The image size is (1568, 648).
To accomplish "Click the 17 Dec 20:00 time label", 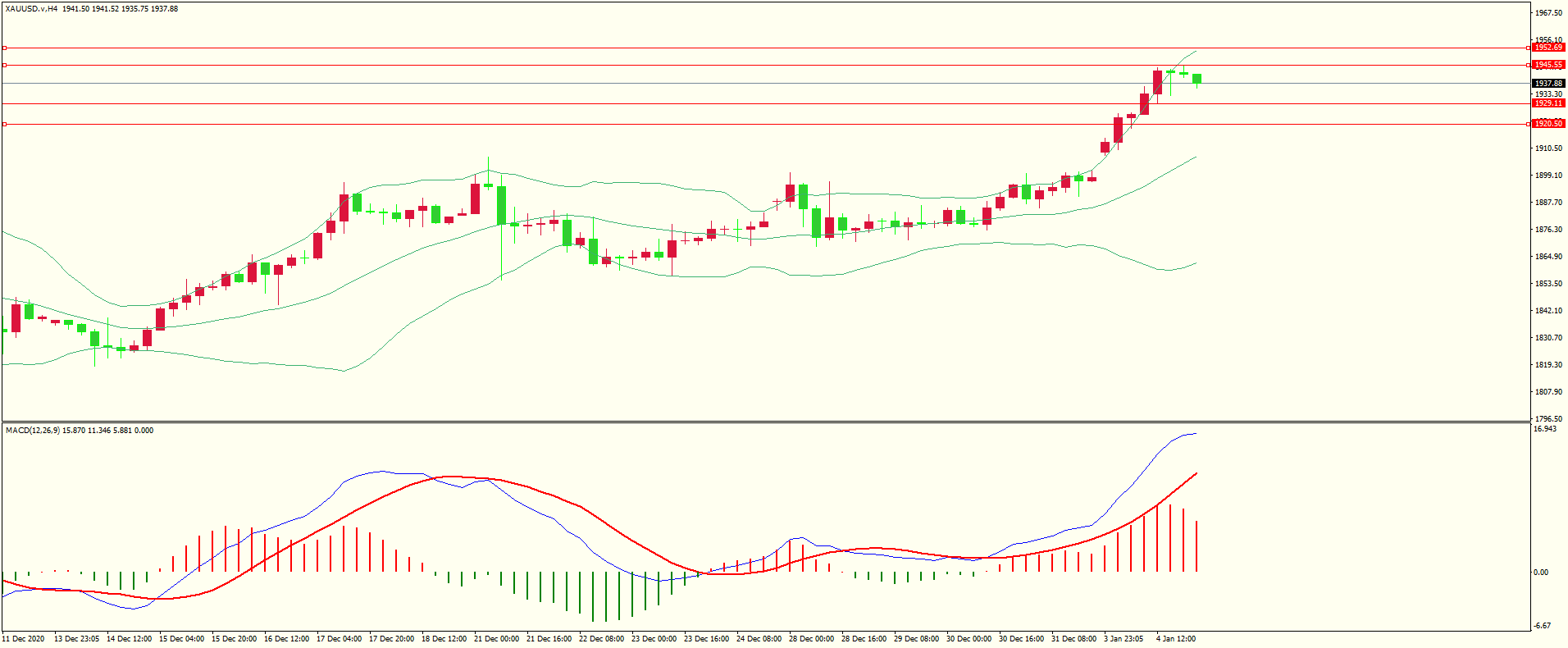I will [x=392, y=639].
